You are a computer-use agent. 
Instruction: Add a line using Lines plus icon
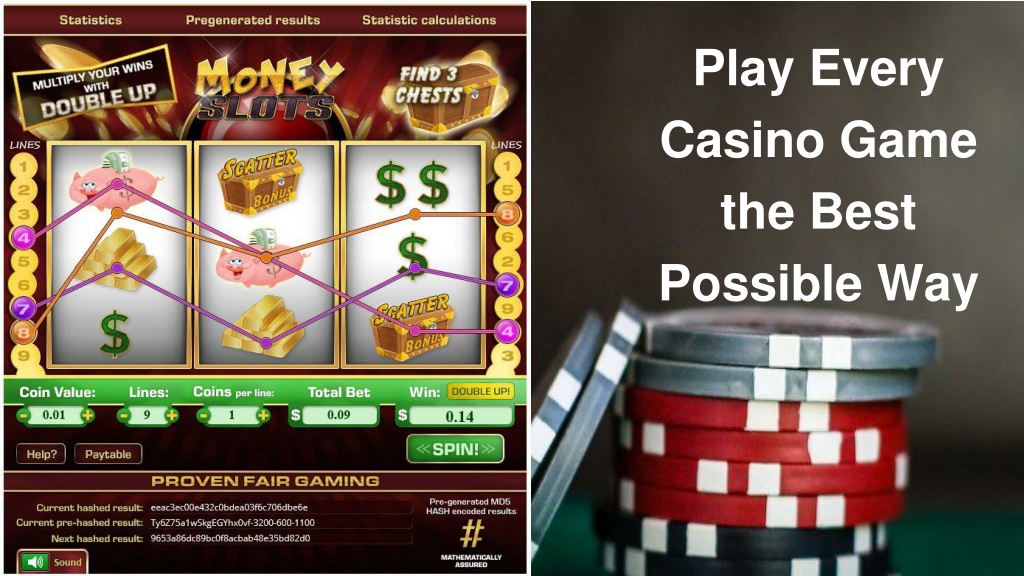pos(172,415)
